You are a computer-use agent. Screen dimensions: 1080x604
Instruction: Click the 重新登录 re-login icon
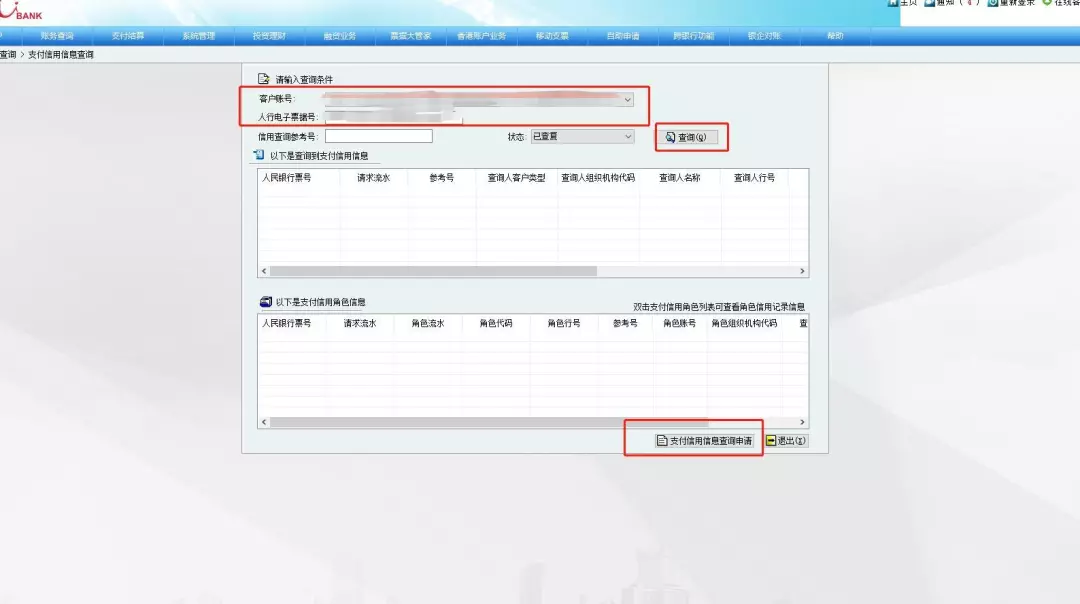992,3
